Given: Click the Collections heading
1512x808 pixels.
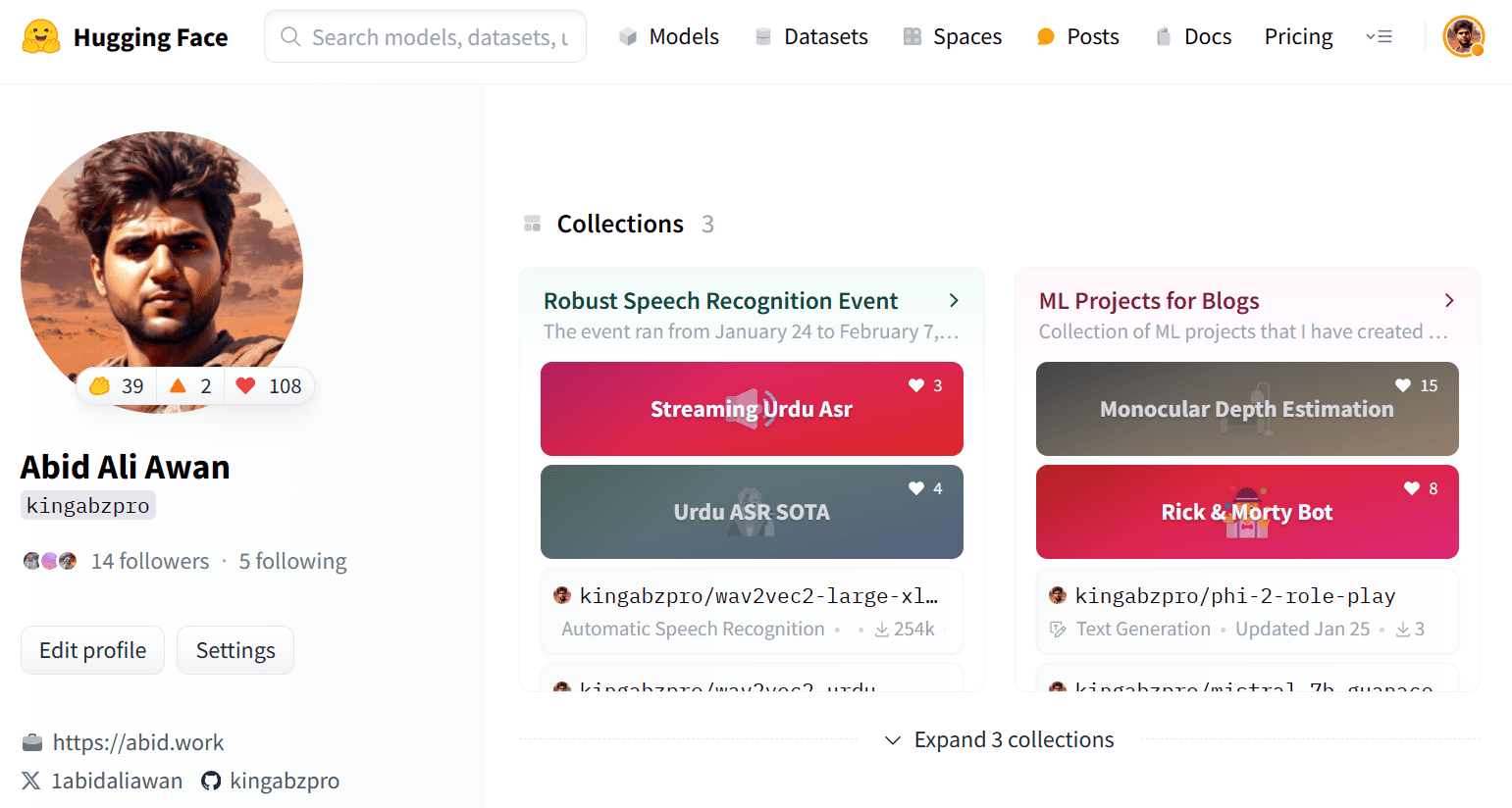Looking at the screenshot, I should [x=620, y=224].
